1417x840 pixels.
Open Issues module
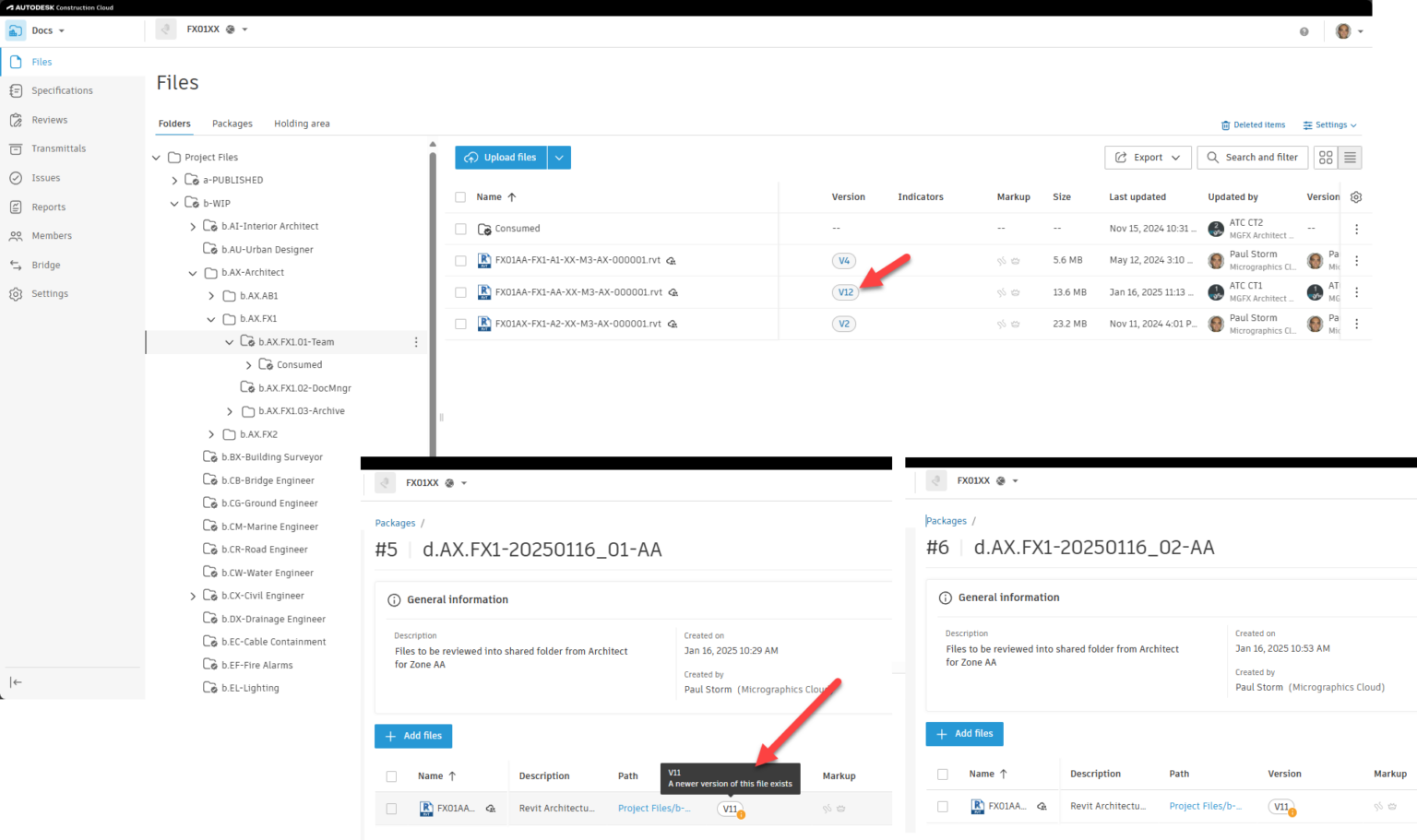46,178
